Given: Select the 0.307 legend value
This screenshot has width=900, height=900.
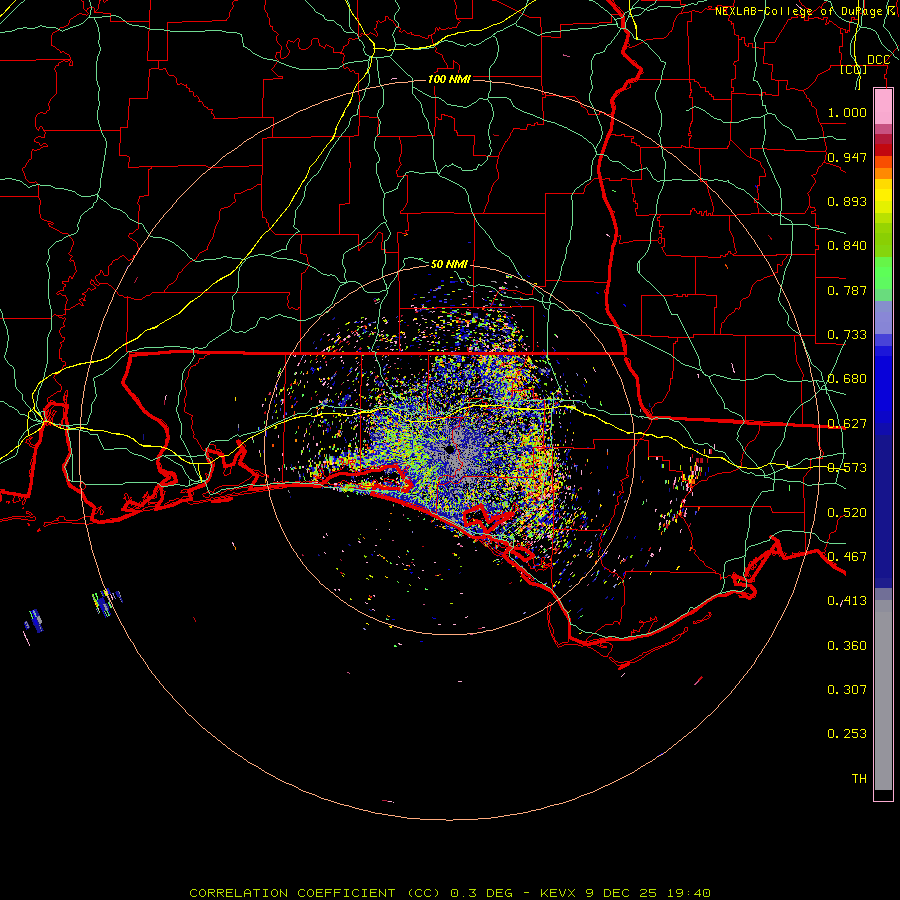Looking at the screenshot, I should coord(847,689).
